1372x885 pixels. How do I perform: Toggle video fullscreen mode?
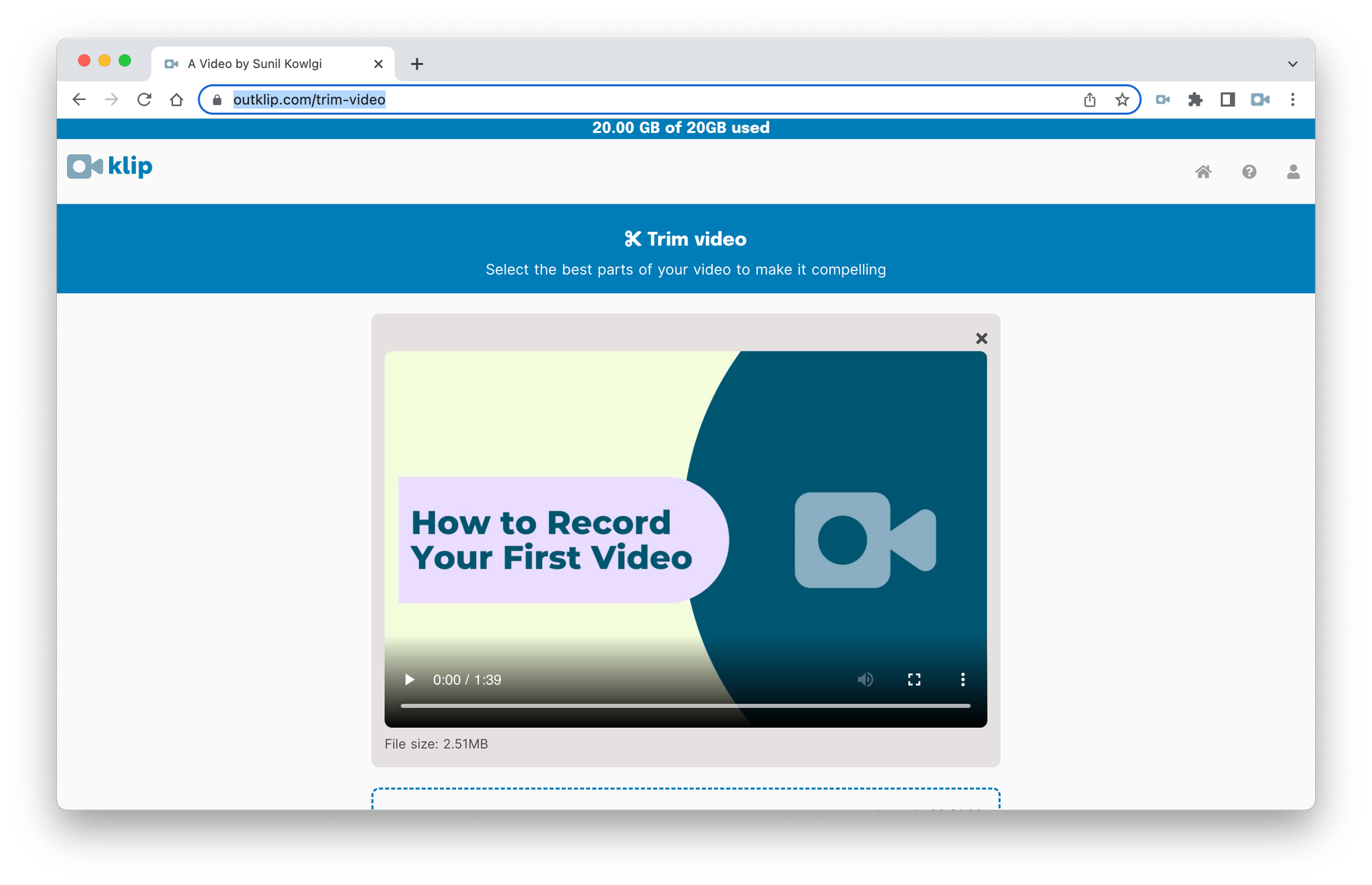[912, 679]
